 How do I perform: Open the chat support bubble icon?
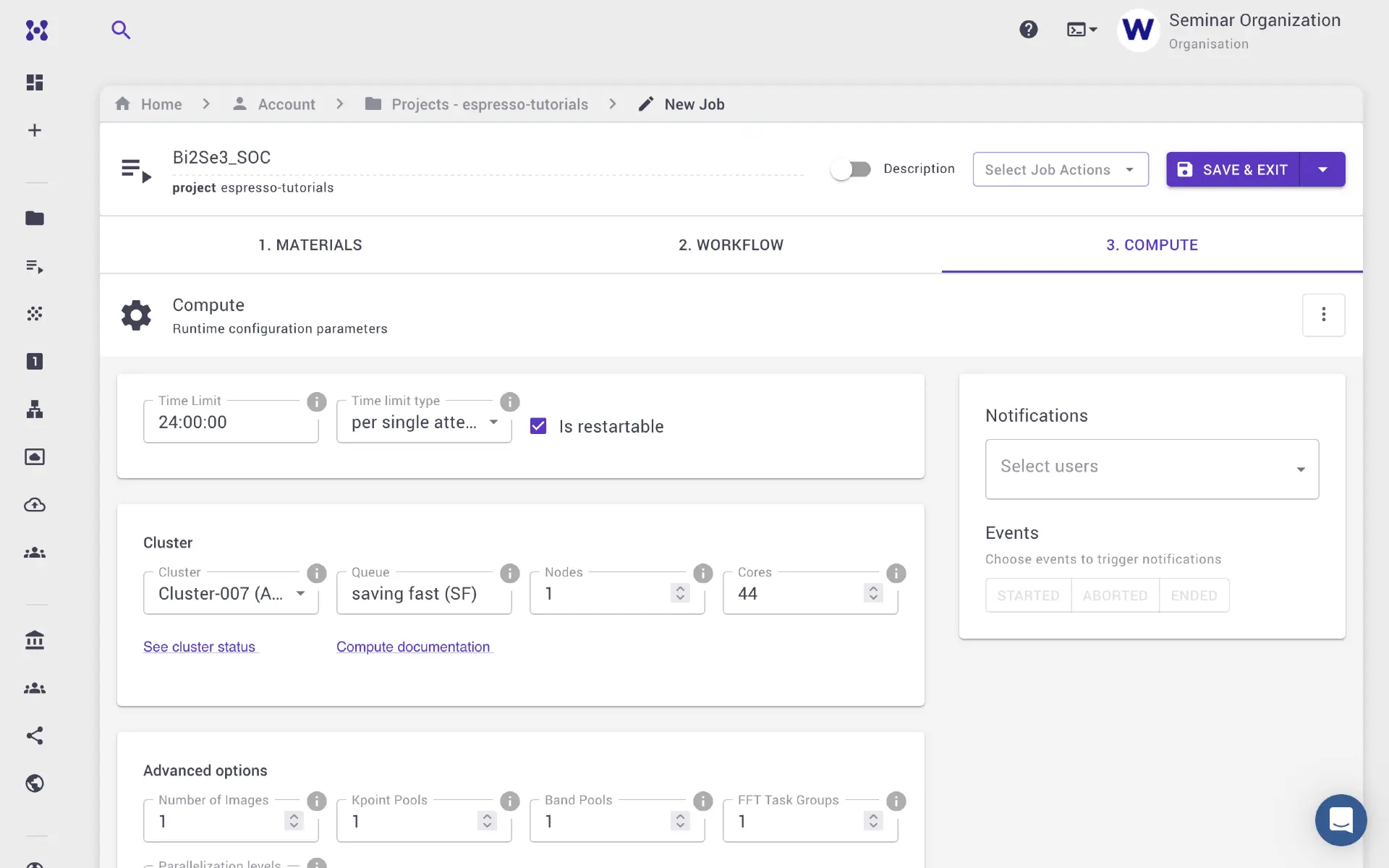(x=1340, y=820)
